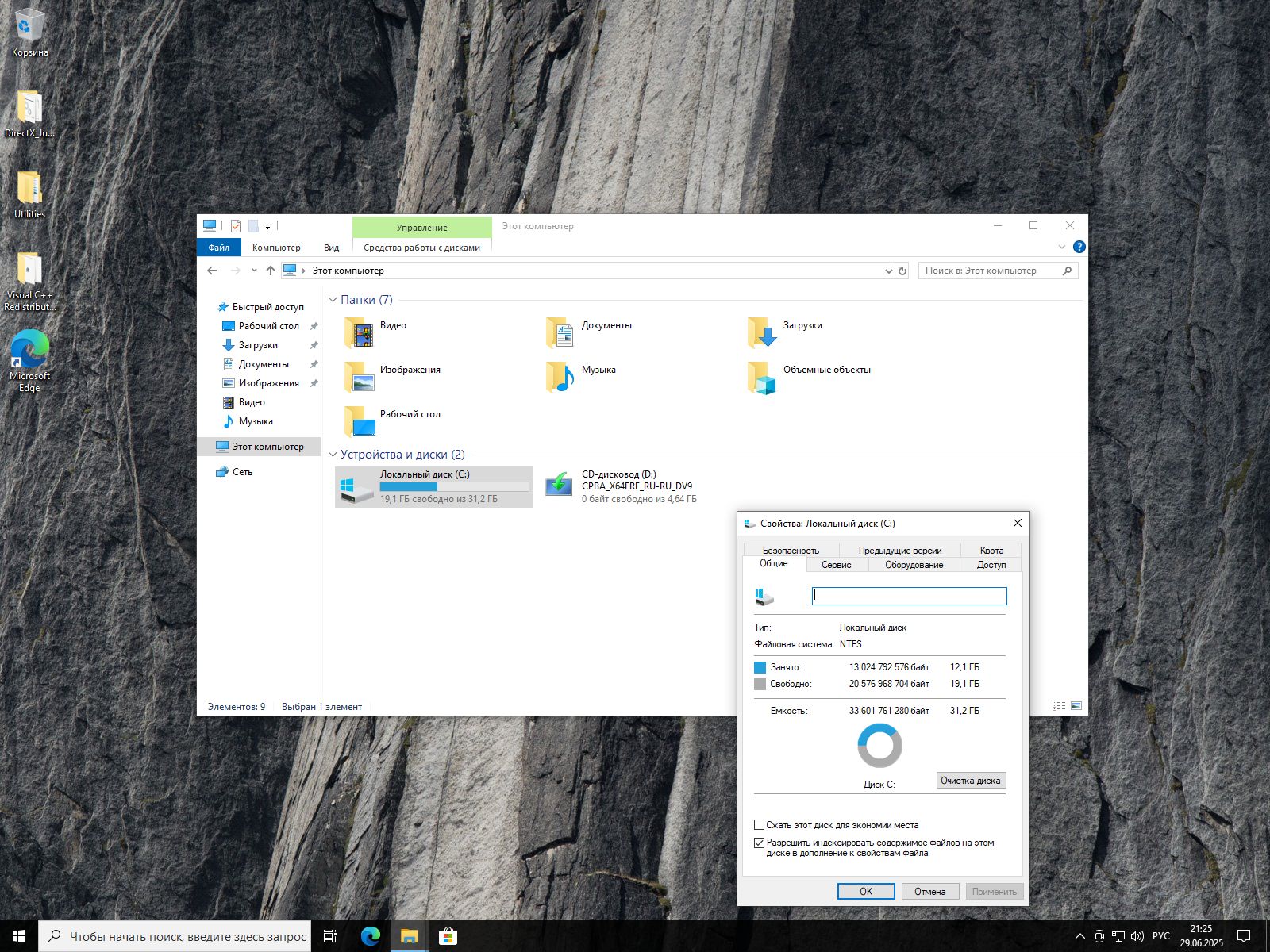Click Отмена in properties dialog

coord(930,892)
